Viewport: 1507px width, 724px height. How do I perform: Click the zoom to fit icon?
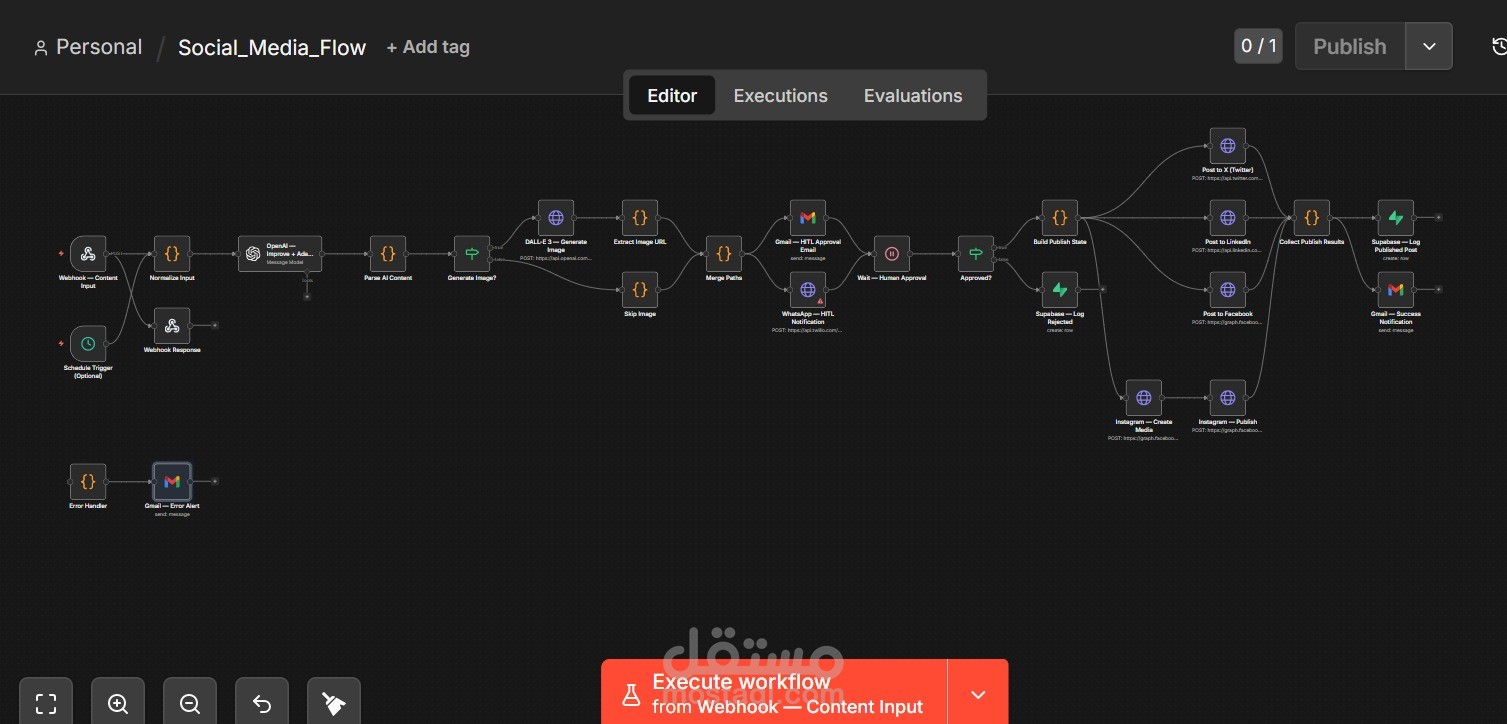click(45, 701)
